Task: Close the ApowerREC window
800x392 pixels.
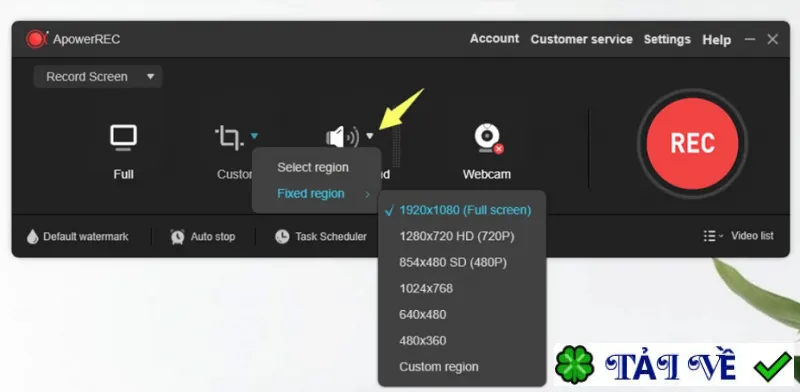Action: pos(772,39)
